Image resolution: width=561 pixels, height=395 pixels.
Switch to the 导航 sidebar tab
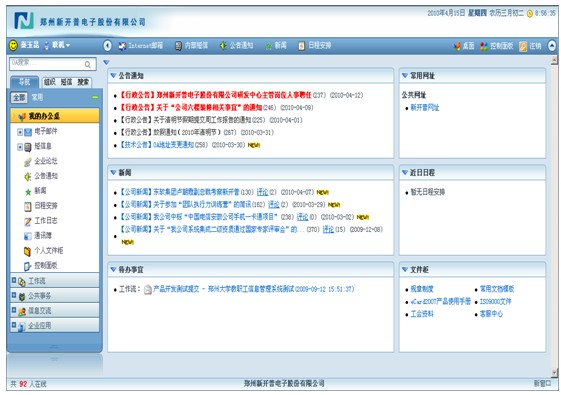(24, 82)
